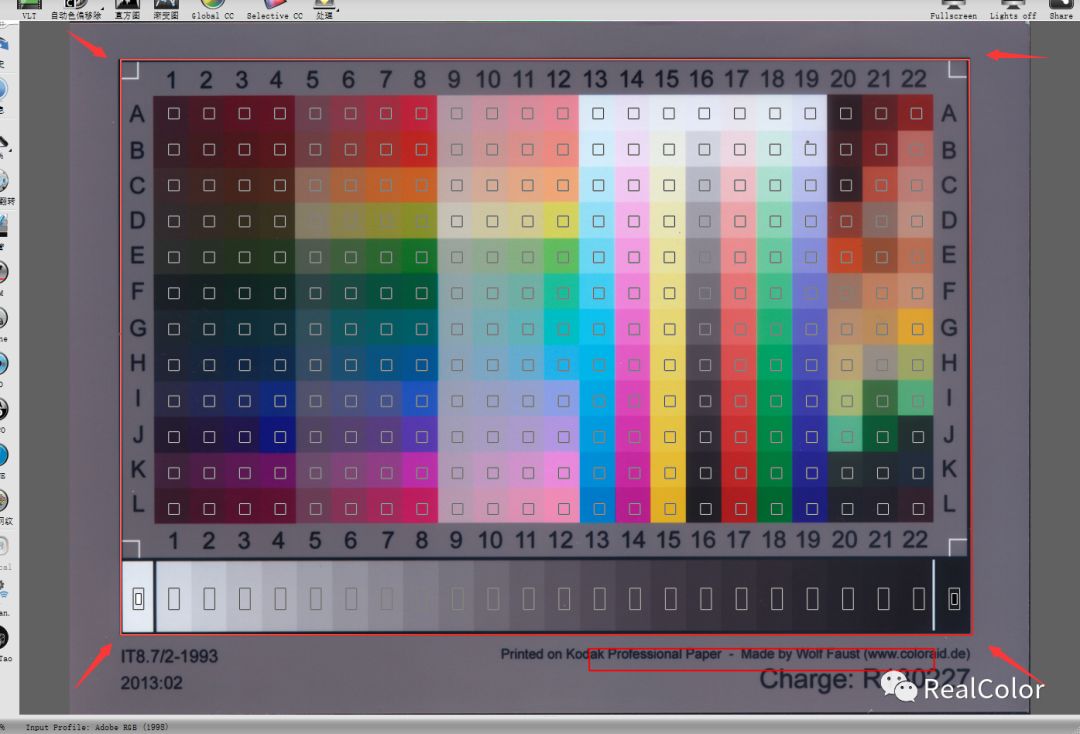Click the 渐变图 toolbar icon
The width and height of the screenshot is (1080, 734).
(x=164, y=8)
